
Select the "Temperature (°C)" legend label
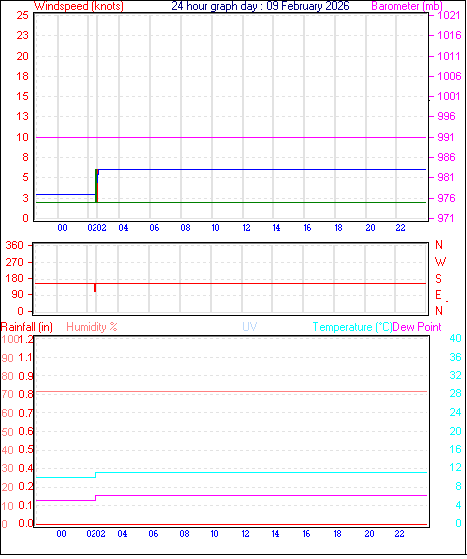pyautogui.click(x=352, y=327)
